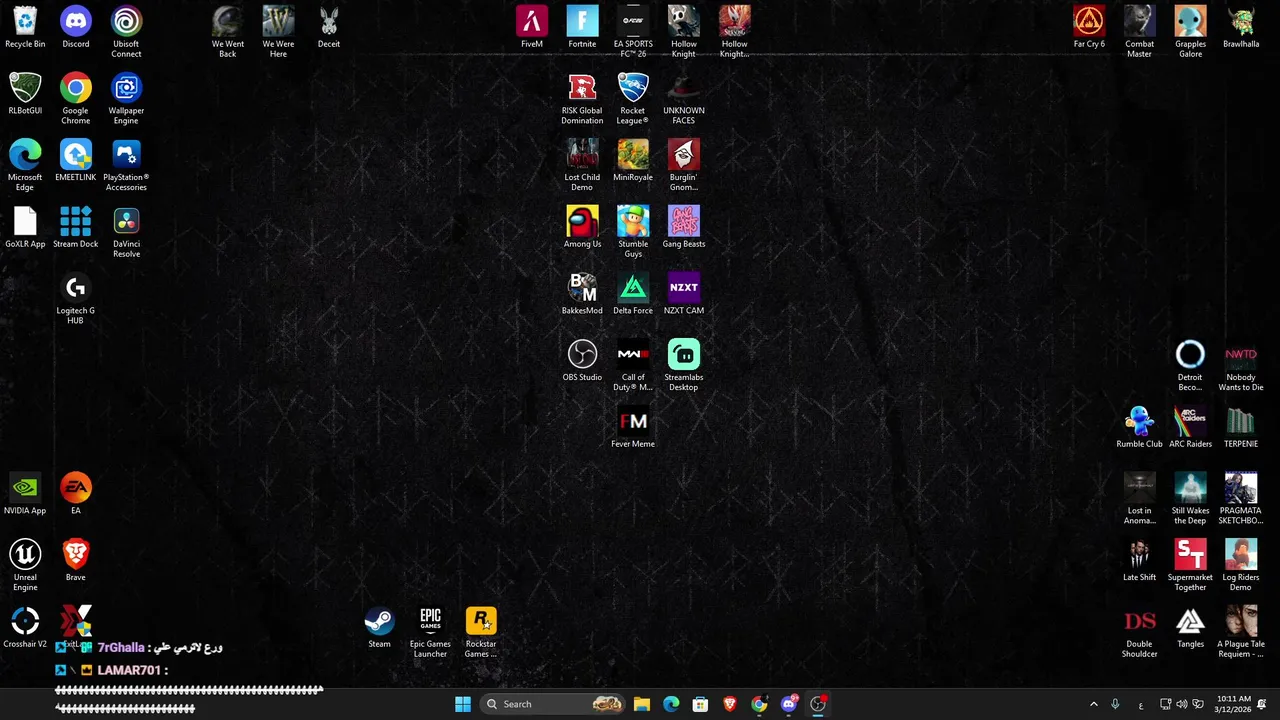Launch Brawlhalla from desktop
The height and width of the screenshot is (720, 1280).
1241,27
